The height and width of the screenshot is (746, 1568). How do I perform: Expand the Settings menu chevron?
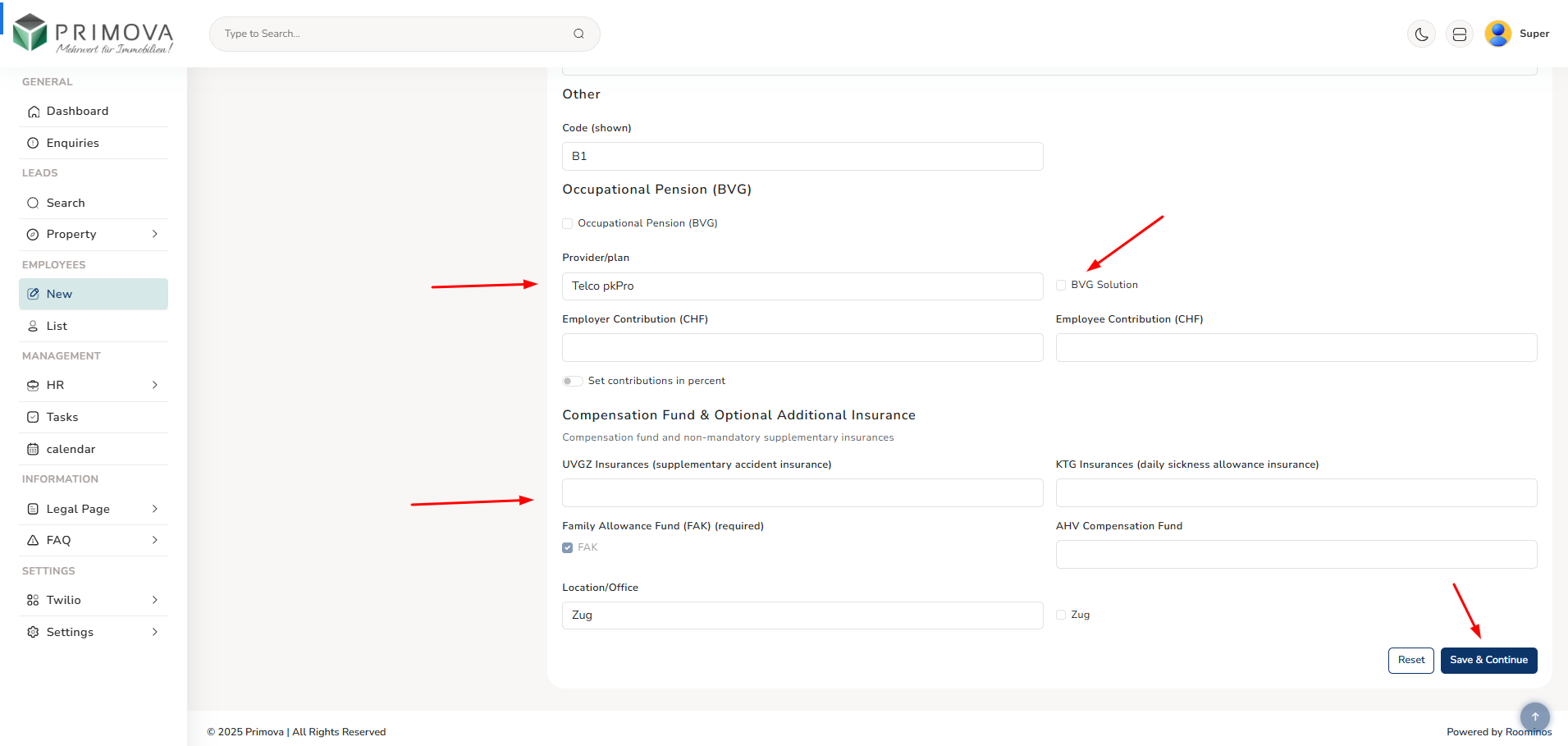(154, 632)
